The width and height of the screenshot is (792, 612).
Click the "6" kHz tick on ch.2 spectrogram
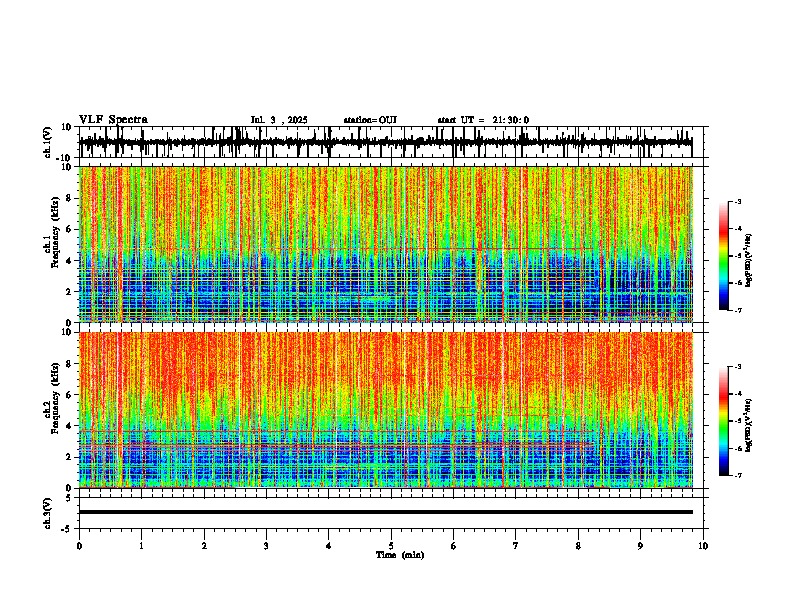[x=70, y=395]
